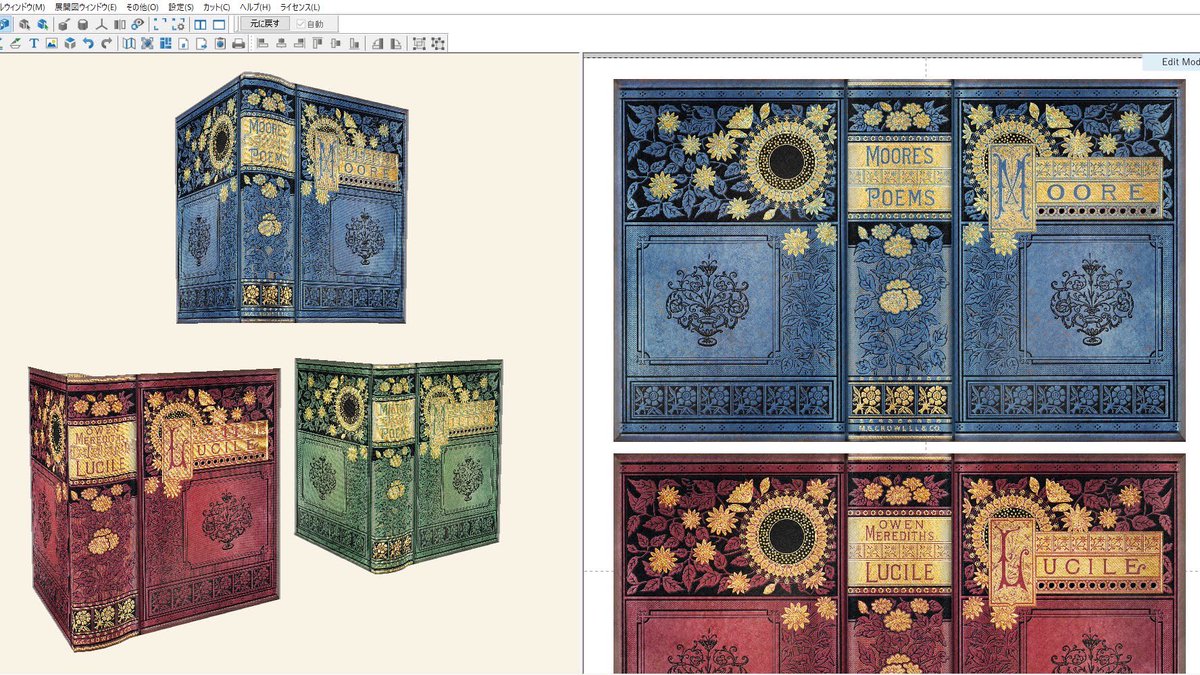Click the dashed selection frame icon

159,25
